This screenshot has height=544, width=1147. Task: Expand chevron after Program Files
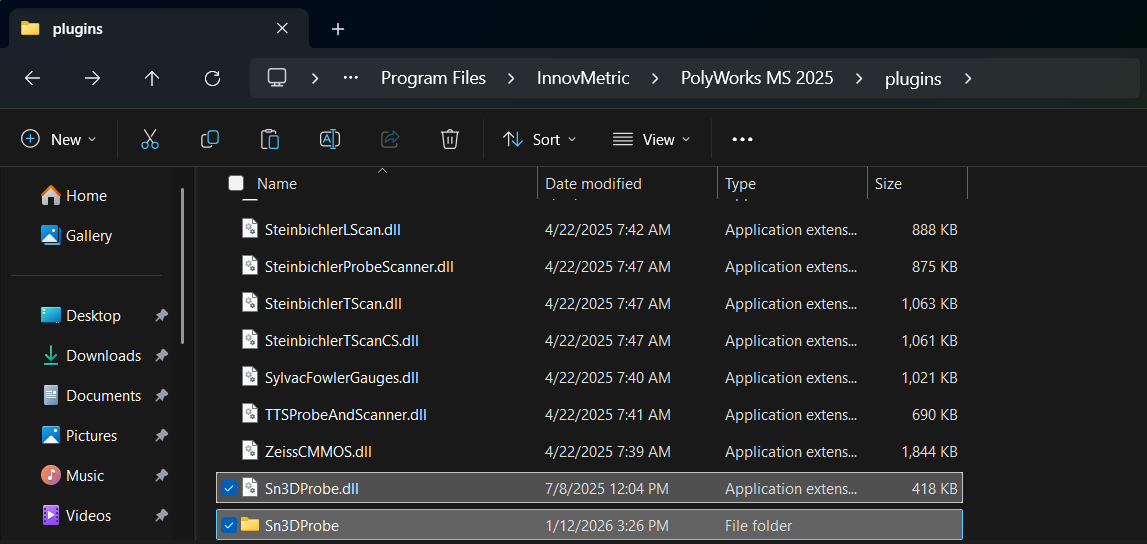[x=511, y=78]
